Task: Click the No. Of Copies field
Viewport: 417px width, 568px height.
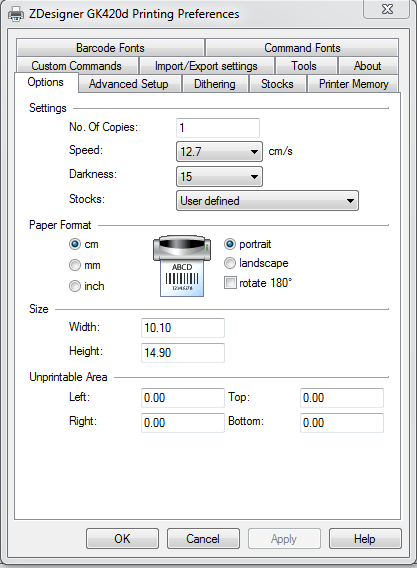Action: click(x=218, y=128)
